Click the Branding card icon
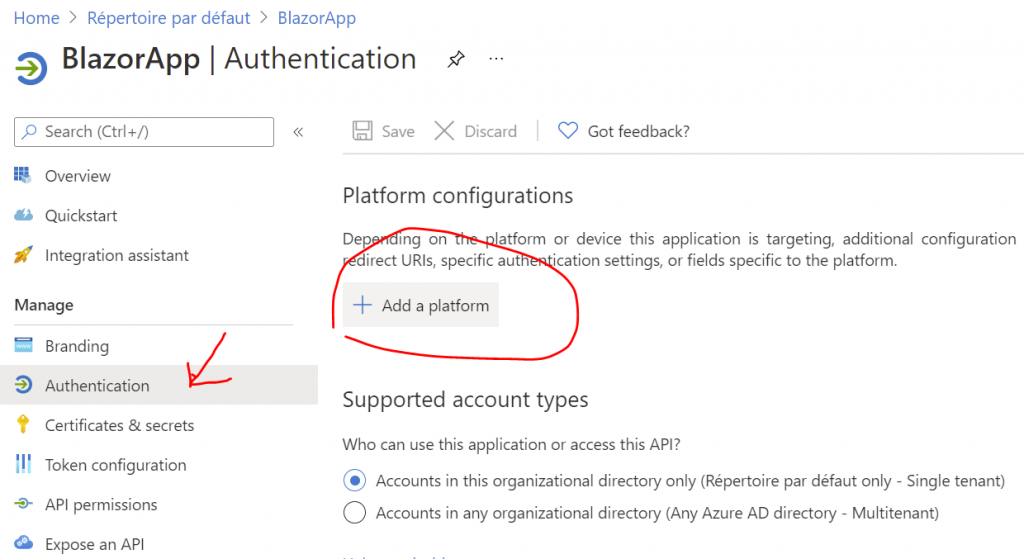The width and height of the screenshot is (1024, 559). (24, 345)
